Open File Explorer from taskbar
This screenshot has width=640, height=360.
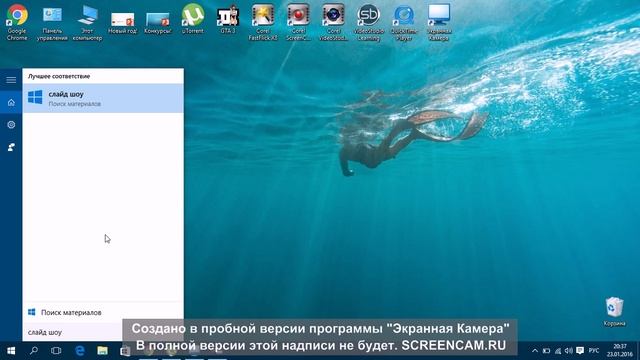(x=102, y=351)
